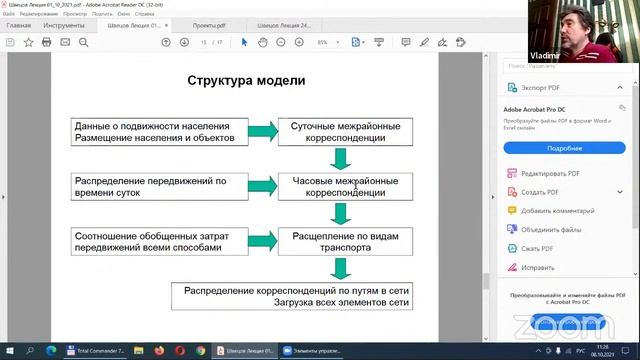Switch to the Главная tab
This screenshot has height=360, width=640.
tap(19, 25)
